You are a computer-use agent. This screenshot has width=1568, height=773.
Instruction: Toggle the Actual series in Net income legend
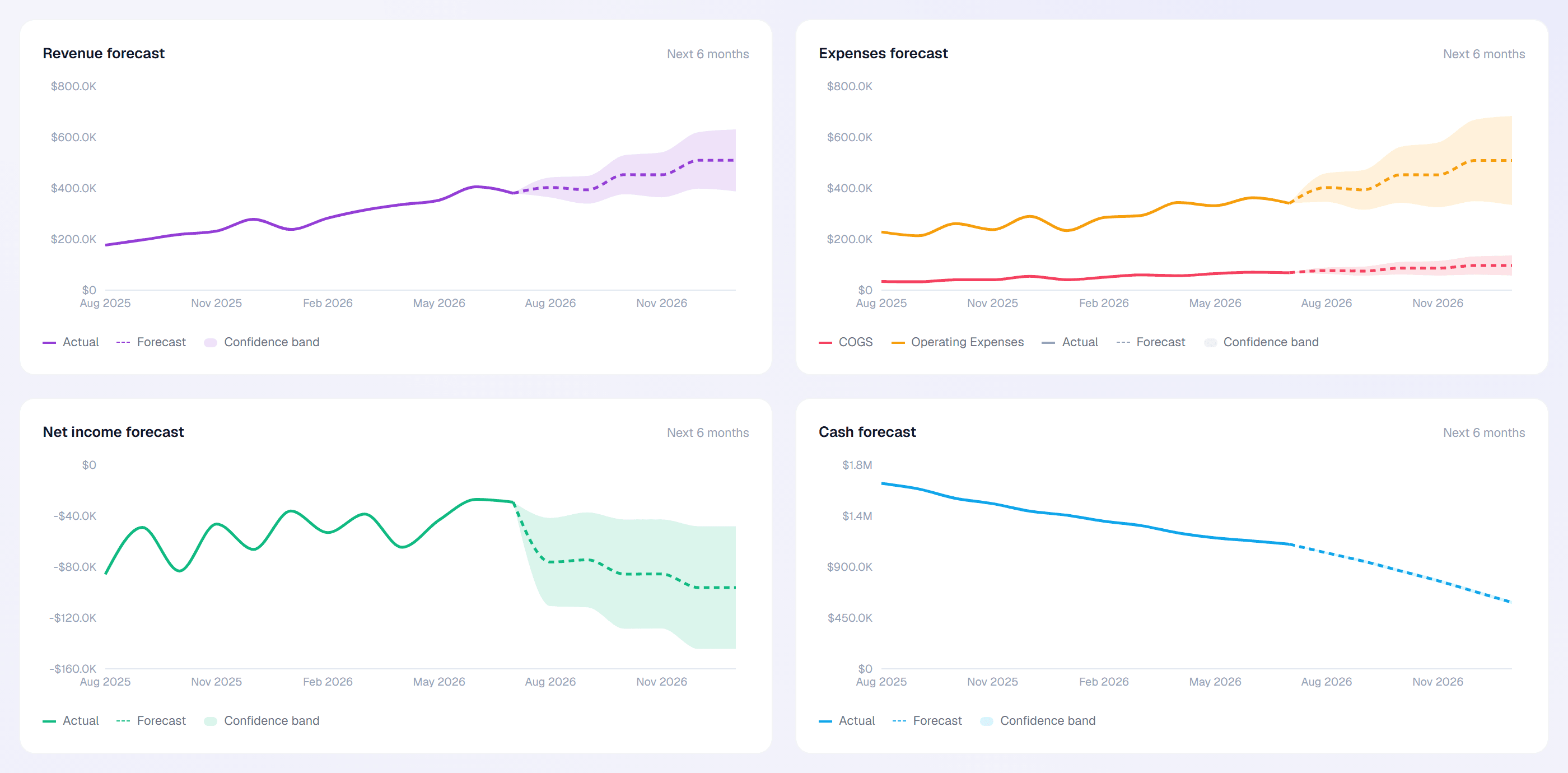pyautogui.click(x=71, y=721)
